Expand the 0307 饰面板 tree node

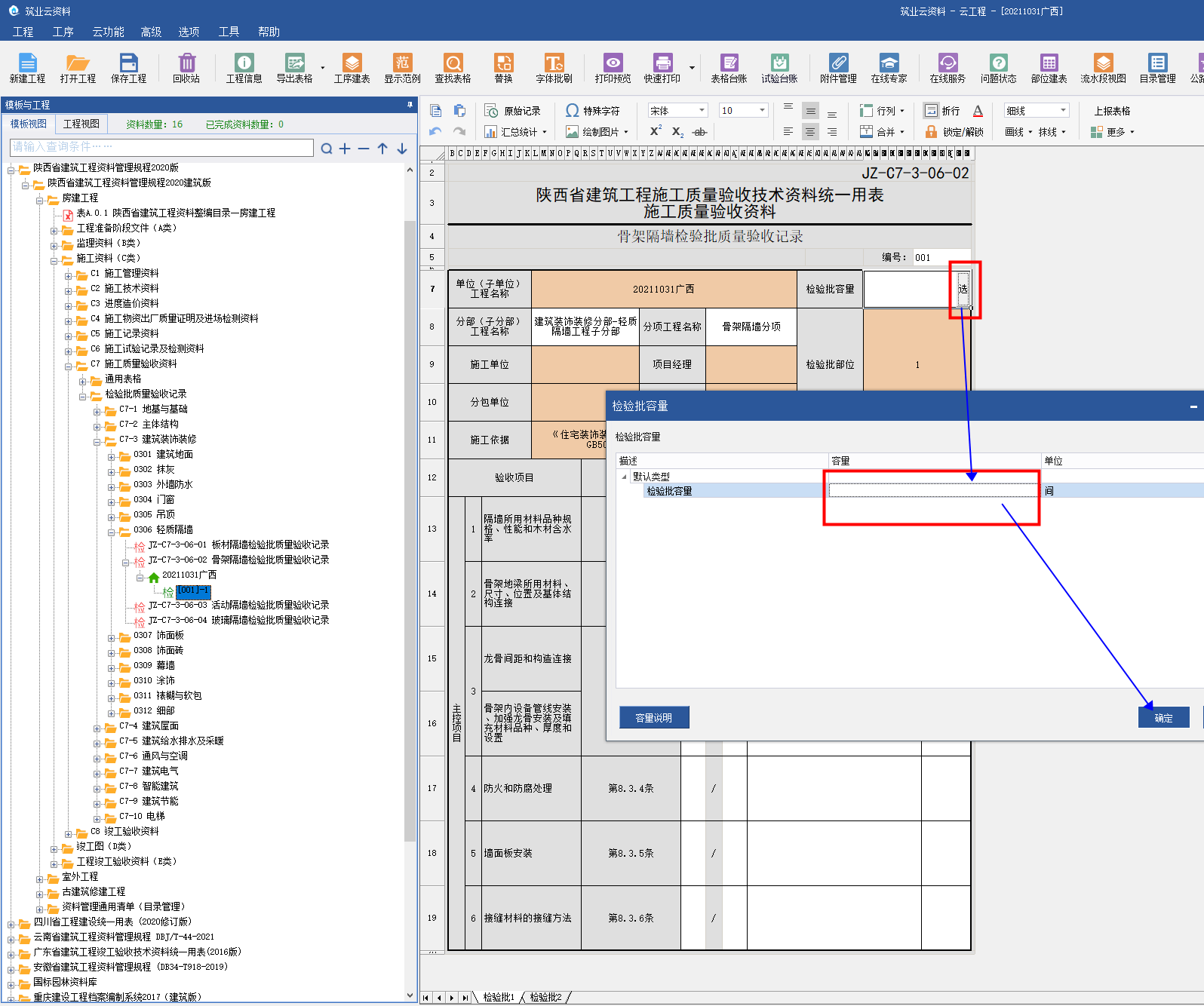112,638
